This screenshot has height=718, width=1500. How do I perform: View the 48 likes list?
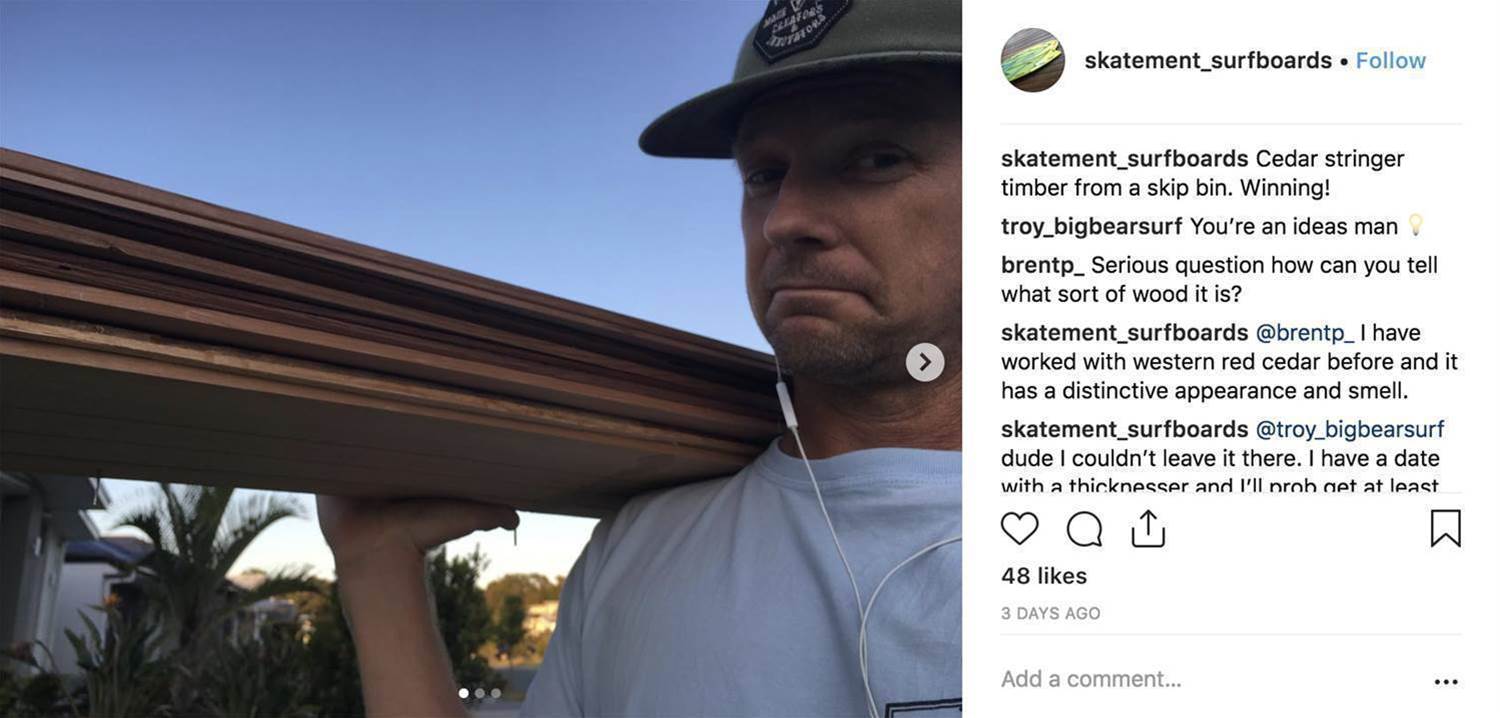point(1044,576)
